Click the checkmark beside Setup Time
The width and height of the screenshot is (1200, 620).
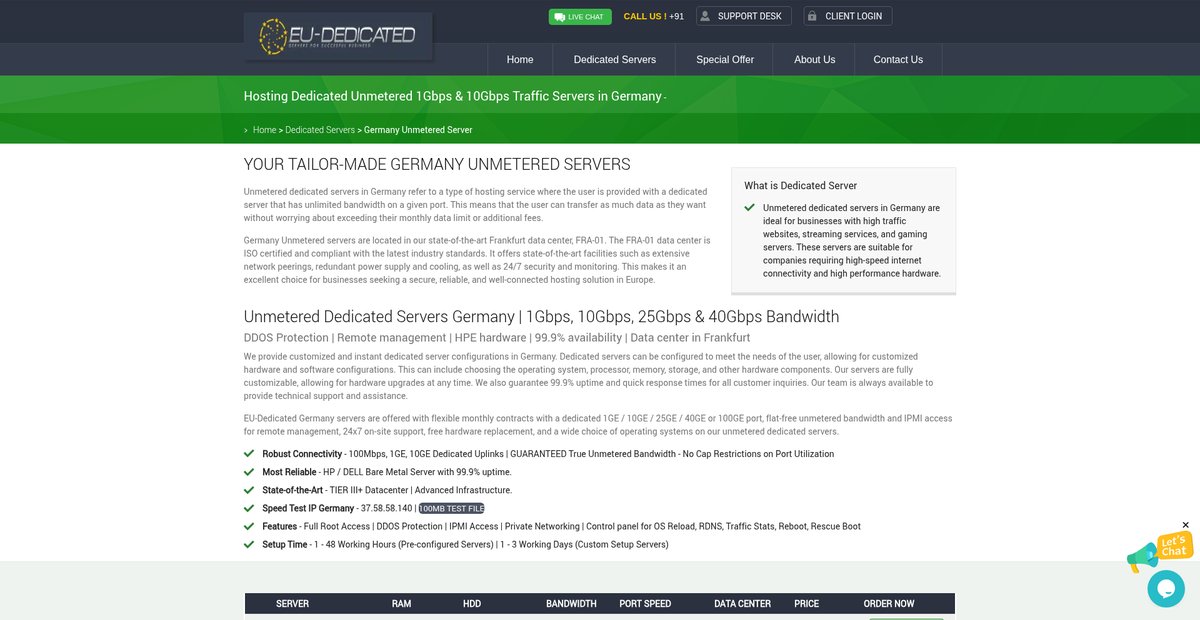249,545
